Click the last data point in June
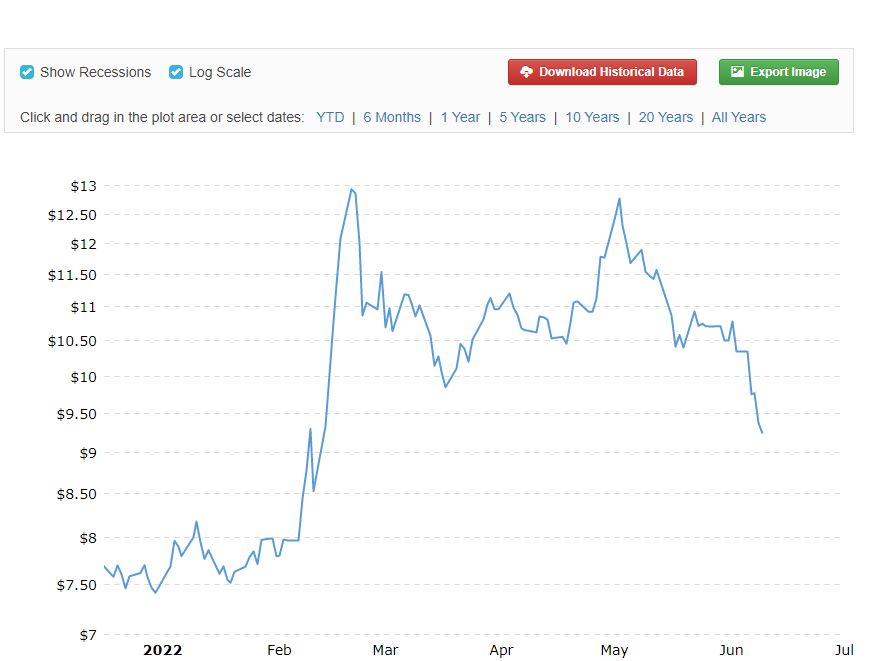 (762, 432)
